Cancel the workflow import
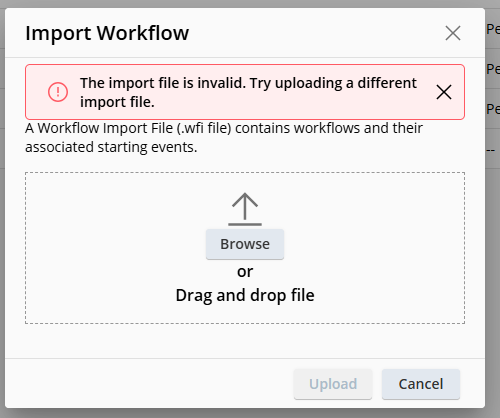The height and width of the screenshot is (418, 500). [x=421, y=384]
